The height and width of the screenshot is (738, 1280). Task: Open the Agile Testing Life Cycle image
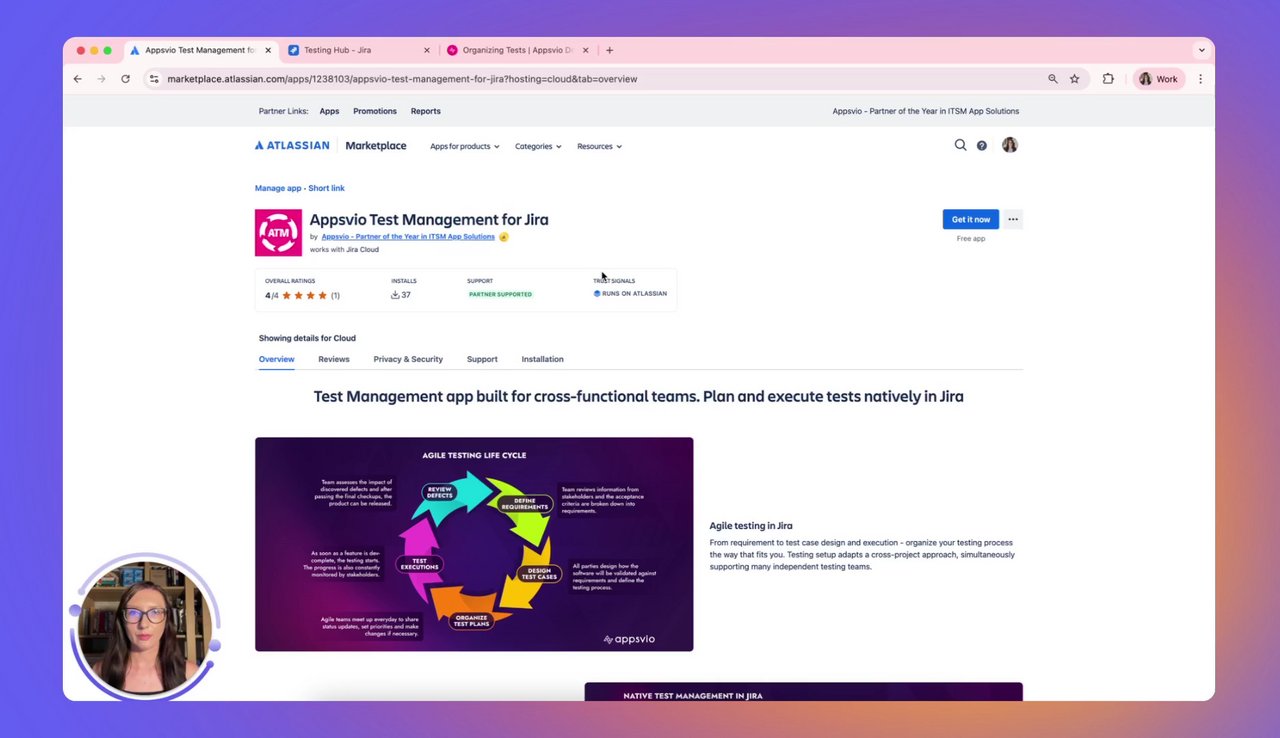pyautogui.click(x=474, y=544)
